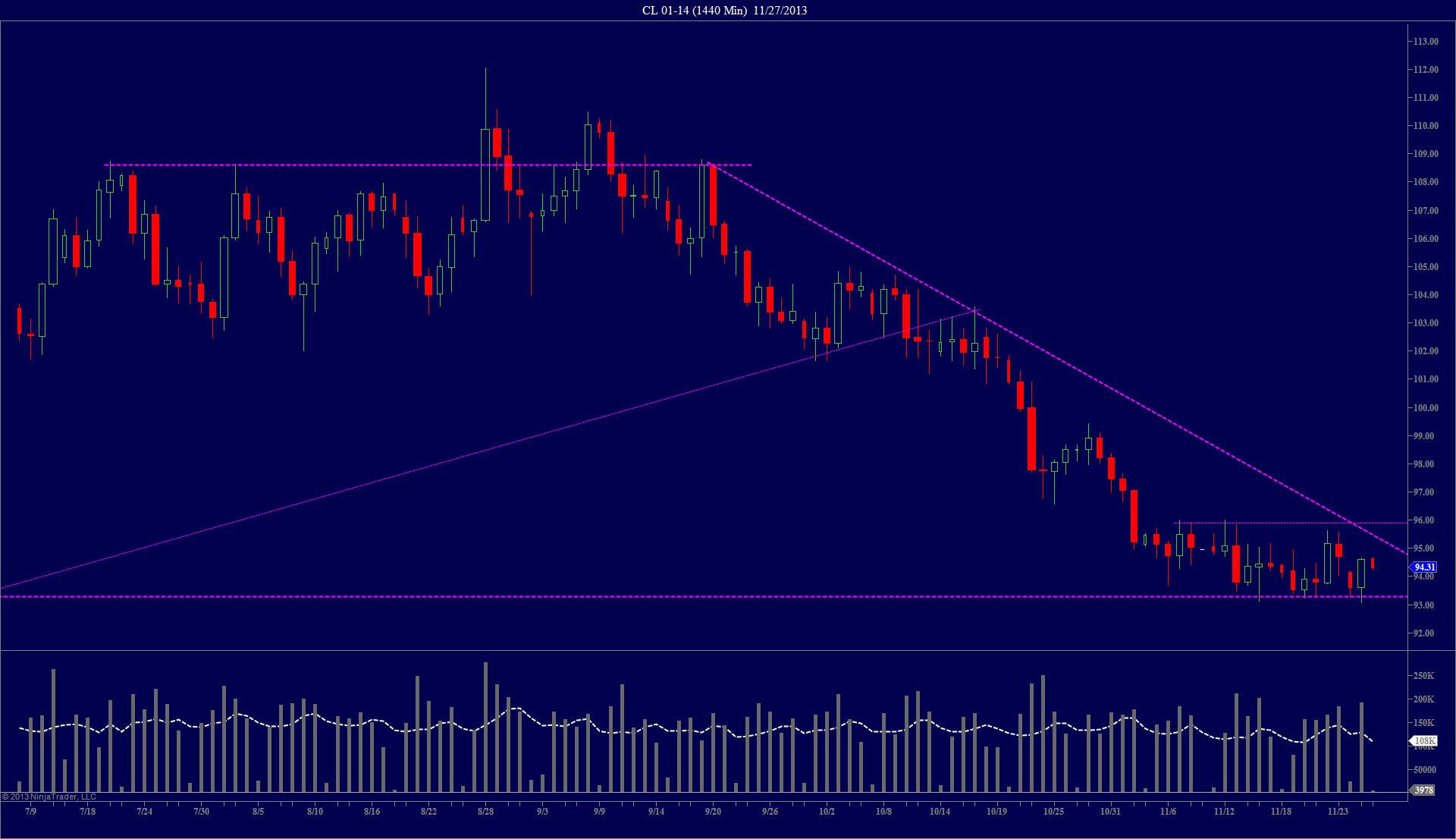Click the 108K volume average marker
This screenshot has height=839, width=1456.
1423,740
